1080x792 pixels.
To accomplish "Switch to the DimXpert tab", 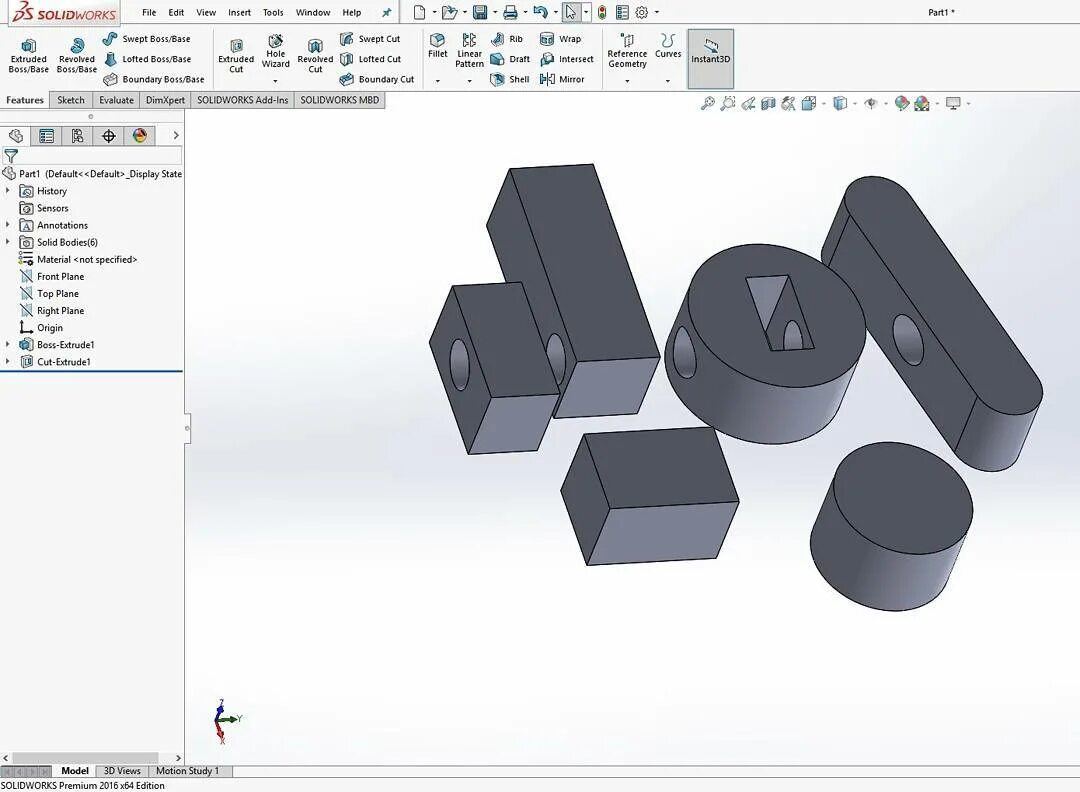I will click(165, 100).
